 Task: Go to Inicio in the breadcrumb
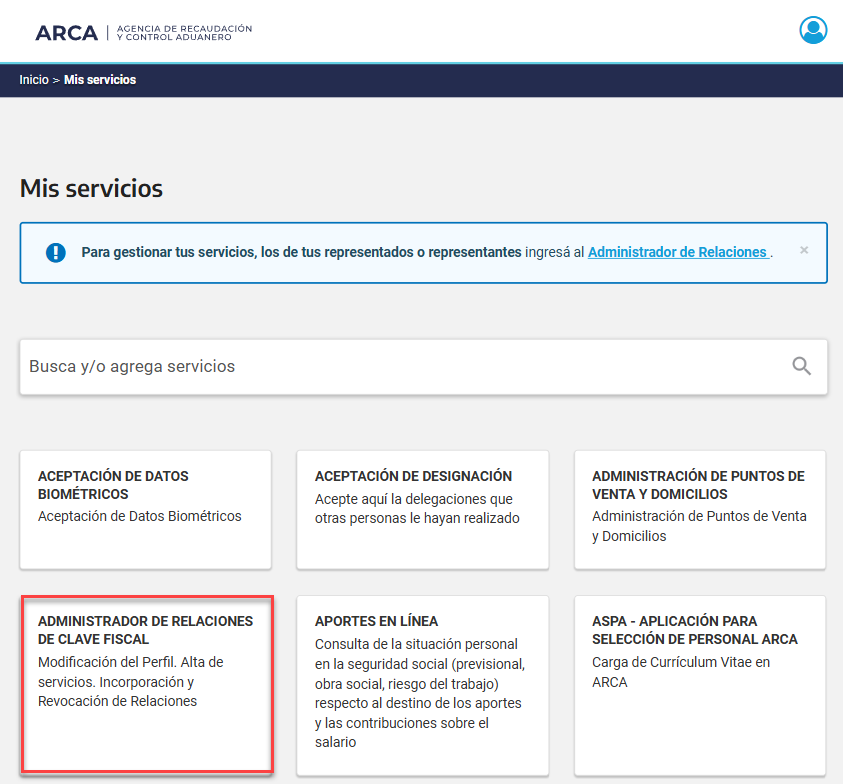point(33,80)
